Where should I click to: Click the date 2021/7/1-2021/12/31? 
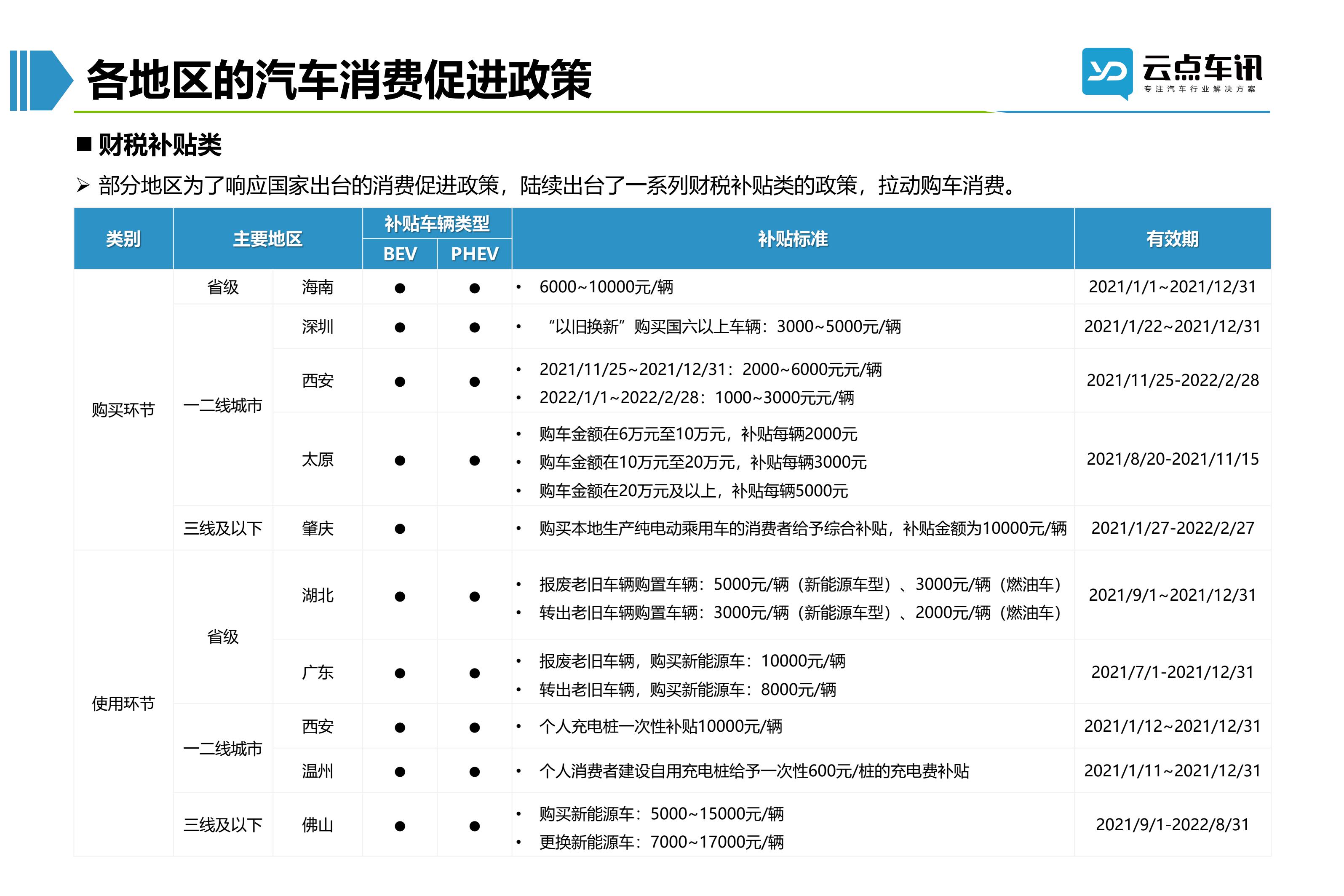point(1173,672)
